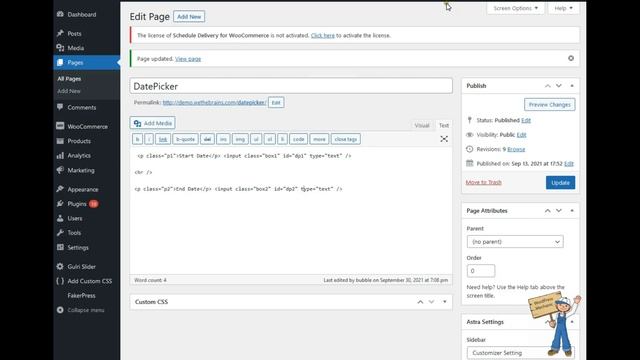Click the more quicktag button
The image size is (640, 360).
point(319,139)
